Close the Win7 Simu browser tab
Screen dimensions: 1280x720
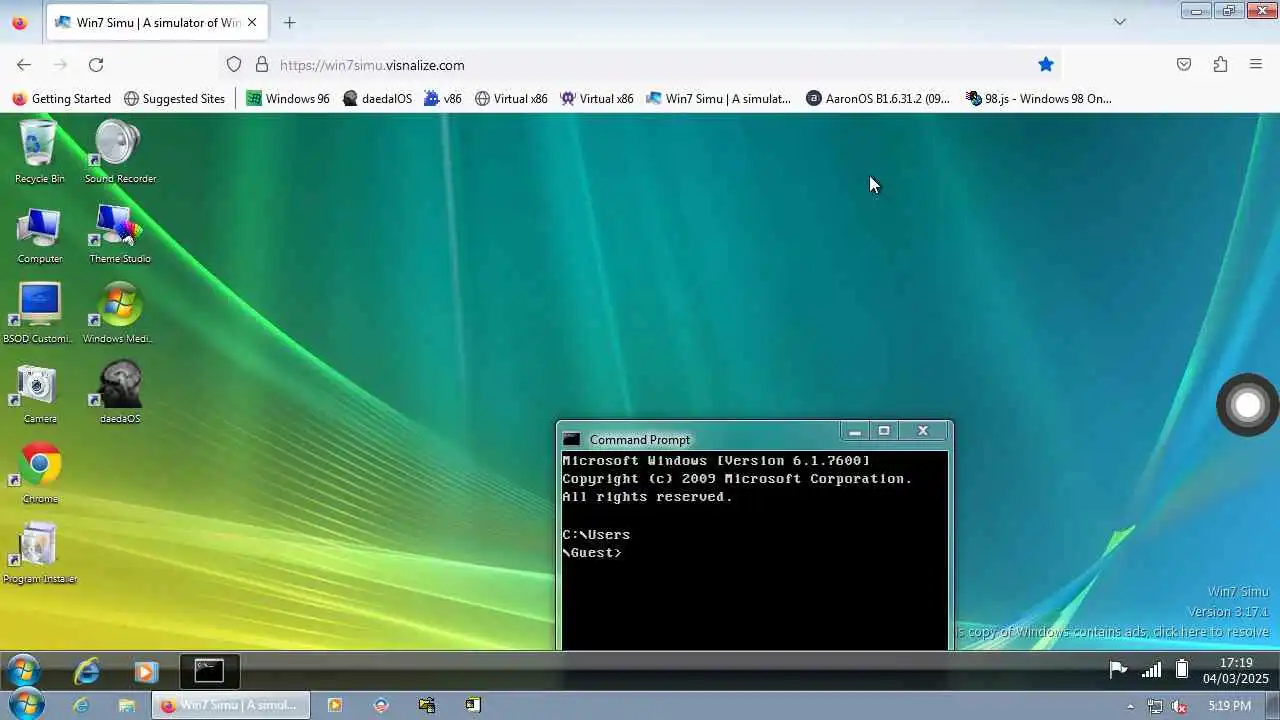click(252, 22)
